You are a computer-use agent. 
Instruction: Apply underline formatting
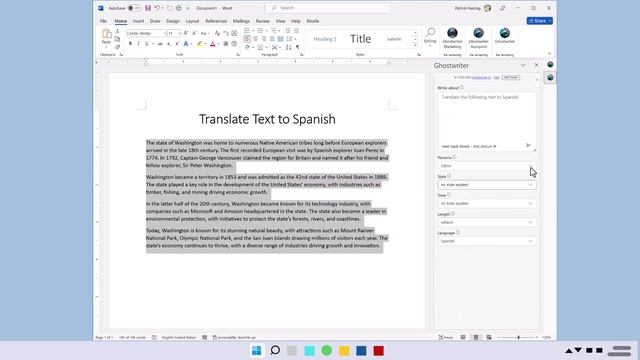click(x=147, y=44)
